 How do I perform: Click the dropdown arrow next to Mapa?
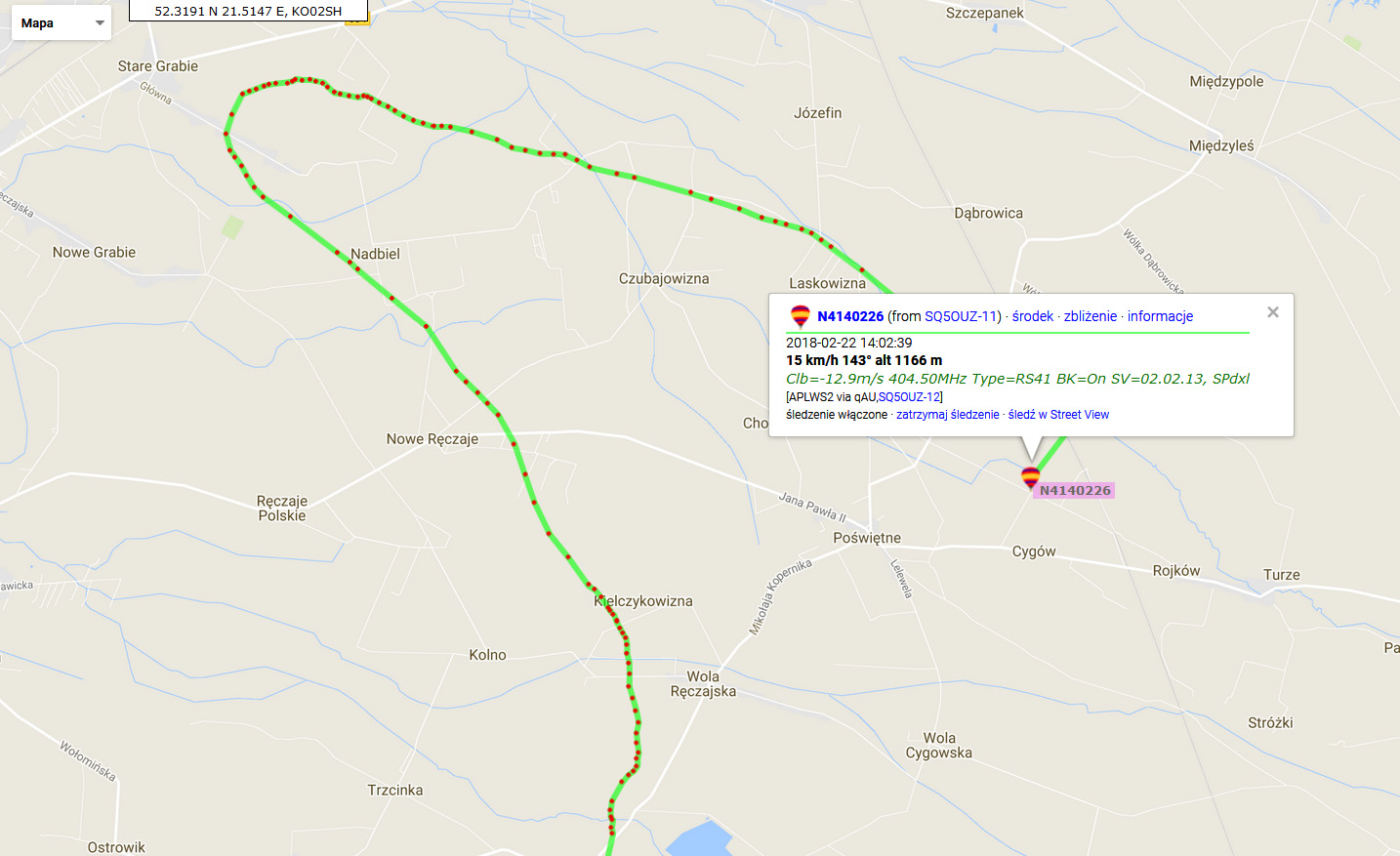coord(100,23)
